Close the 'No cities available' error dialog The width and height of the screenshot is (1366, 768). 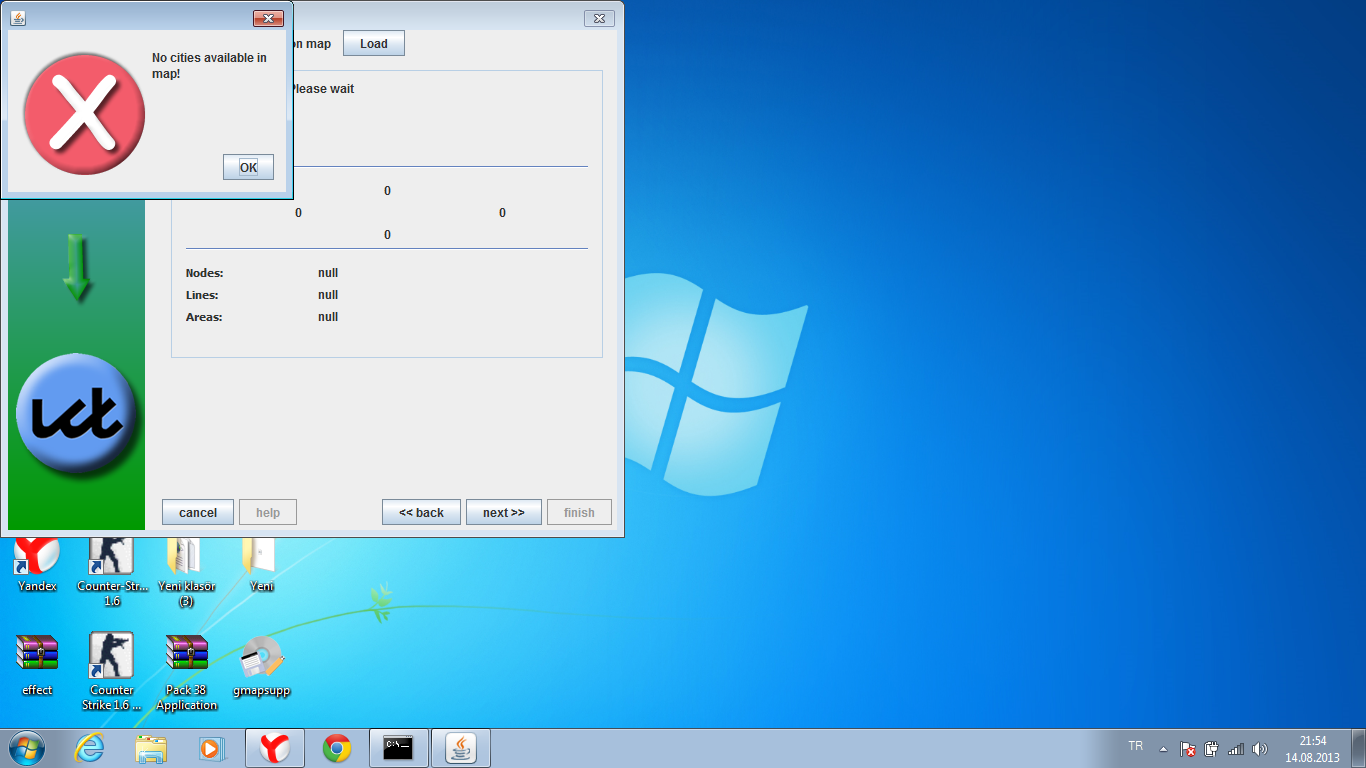click(268, 18)
